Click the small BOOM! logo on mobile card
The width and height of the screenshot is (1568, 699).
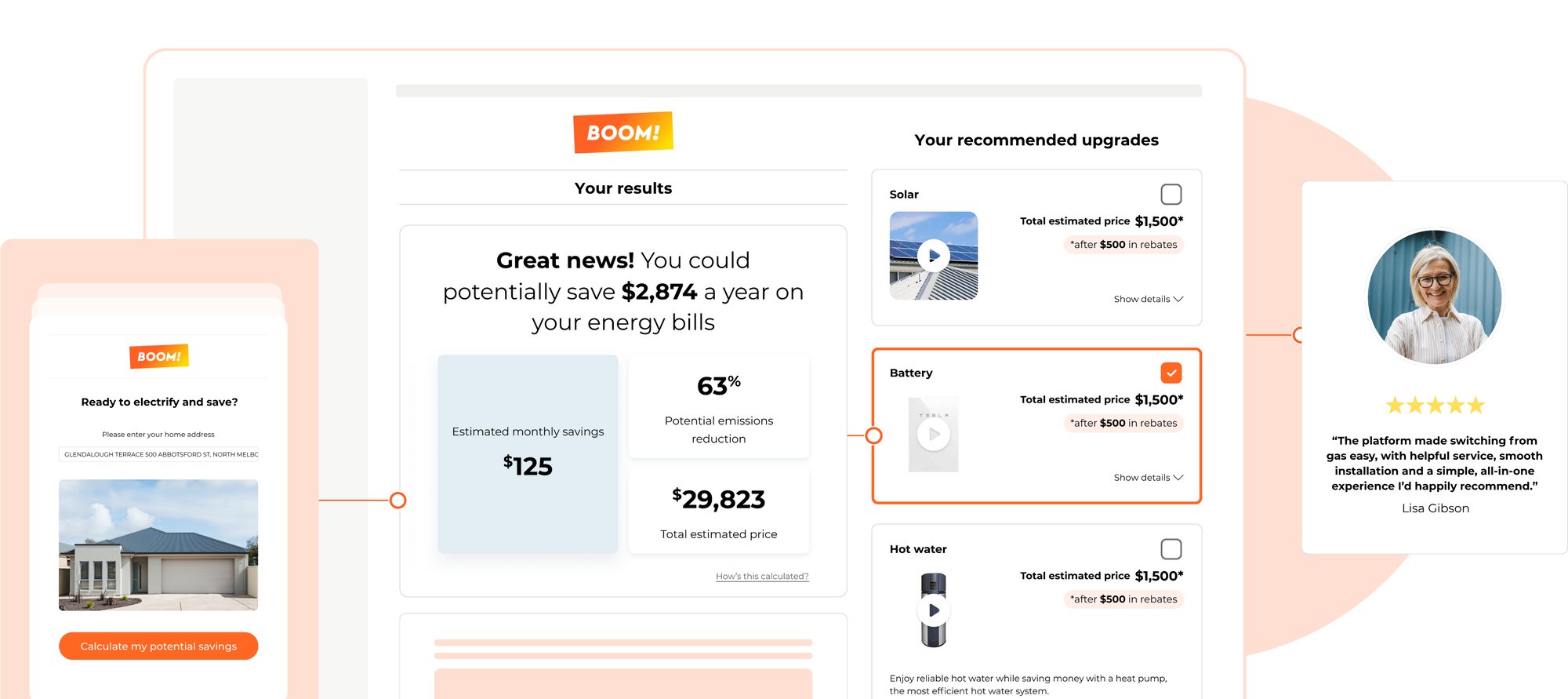point(159,356)
